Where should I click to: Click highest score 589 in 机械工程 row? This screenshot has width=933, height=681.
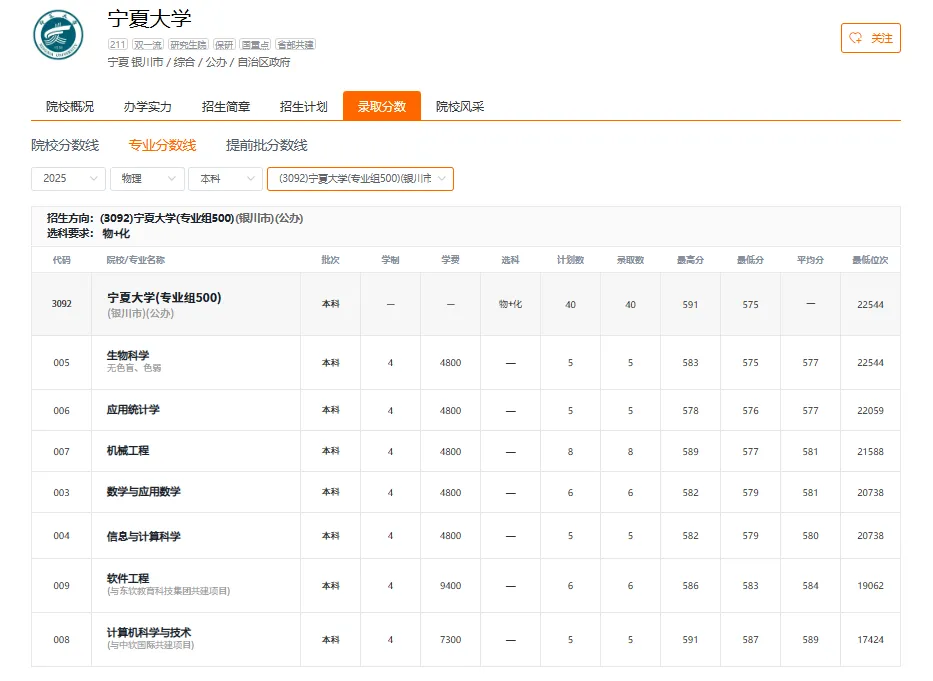(690, 452)
